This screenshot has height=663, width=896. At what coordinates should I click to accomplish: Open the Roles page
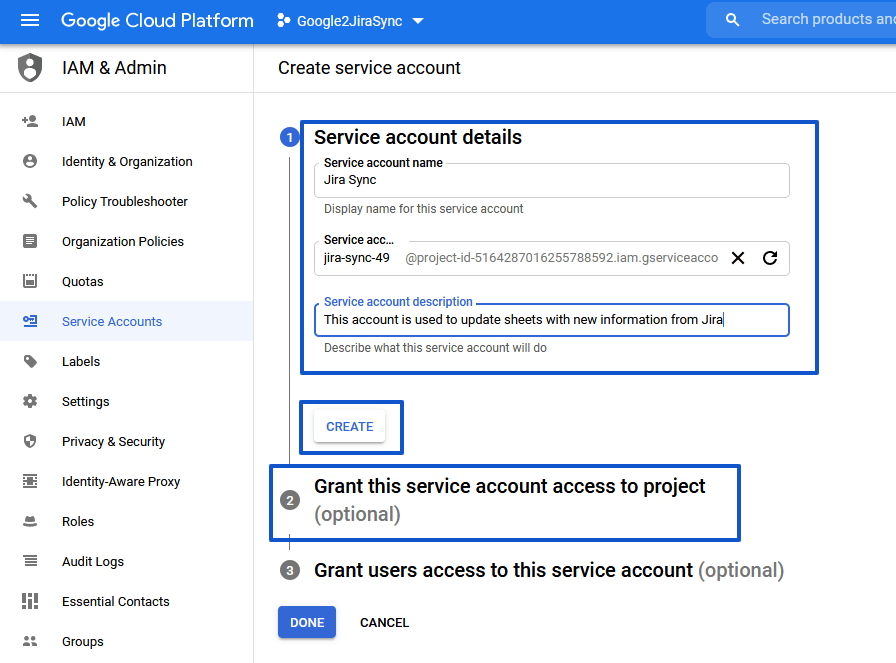[x=78, y=522]
